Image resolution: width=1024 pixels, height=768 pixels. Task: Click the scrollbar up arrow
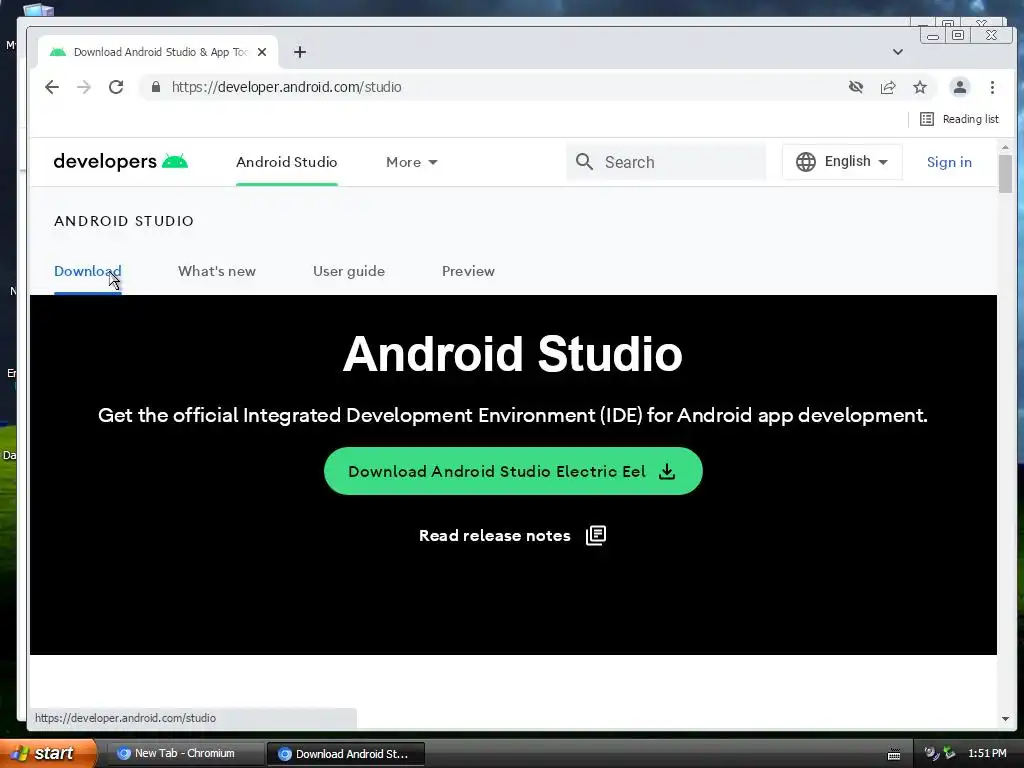(x=1005, y=148)
